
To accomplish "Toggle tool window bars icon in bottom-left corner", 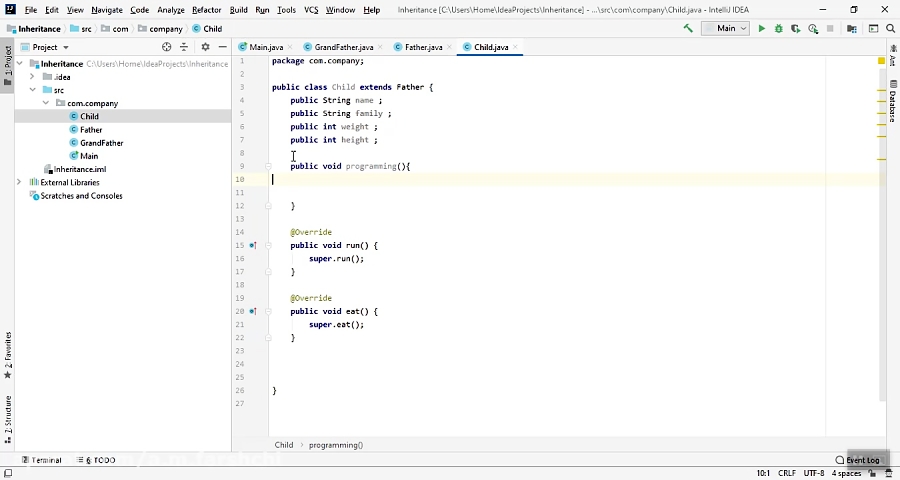I will [8, 473].
